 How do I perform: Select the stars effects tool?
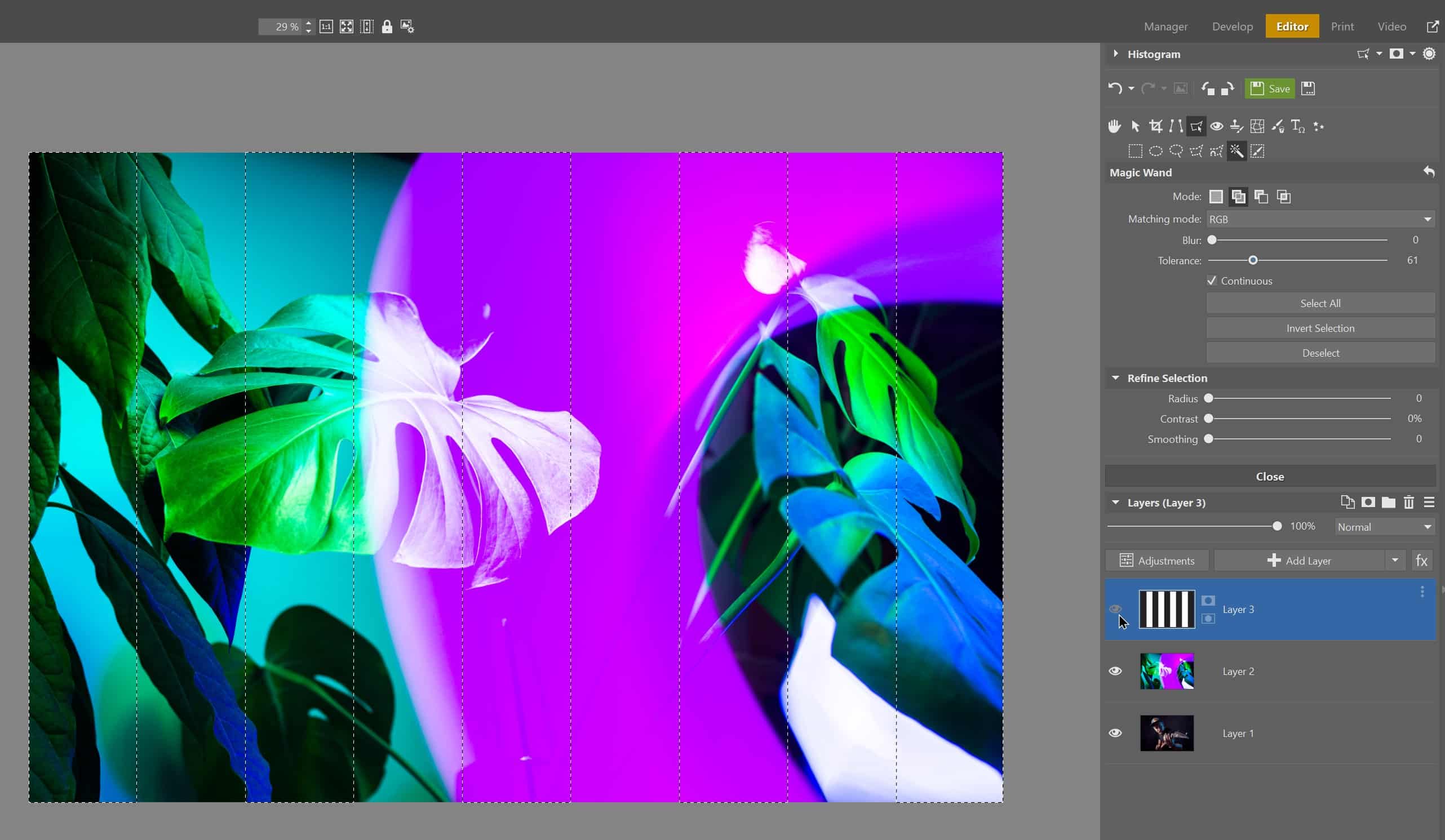point(1318,126)
